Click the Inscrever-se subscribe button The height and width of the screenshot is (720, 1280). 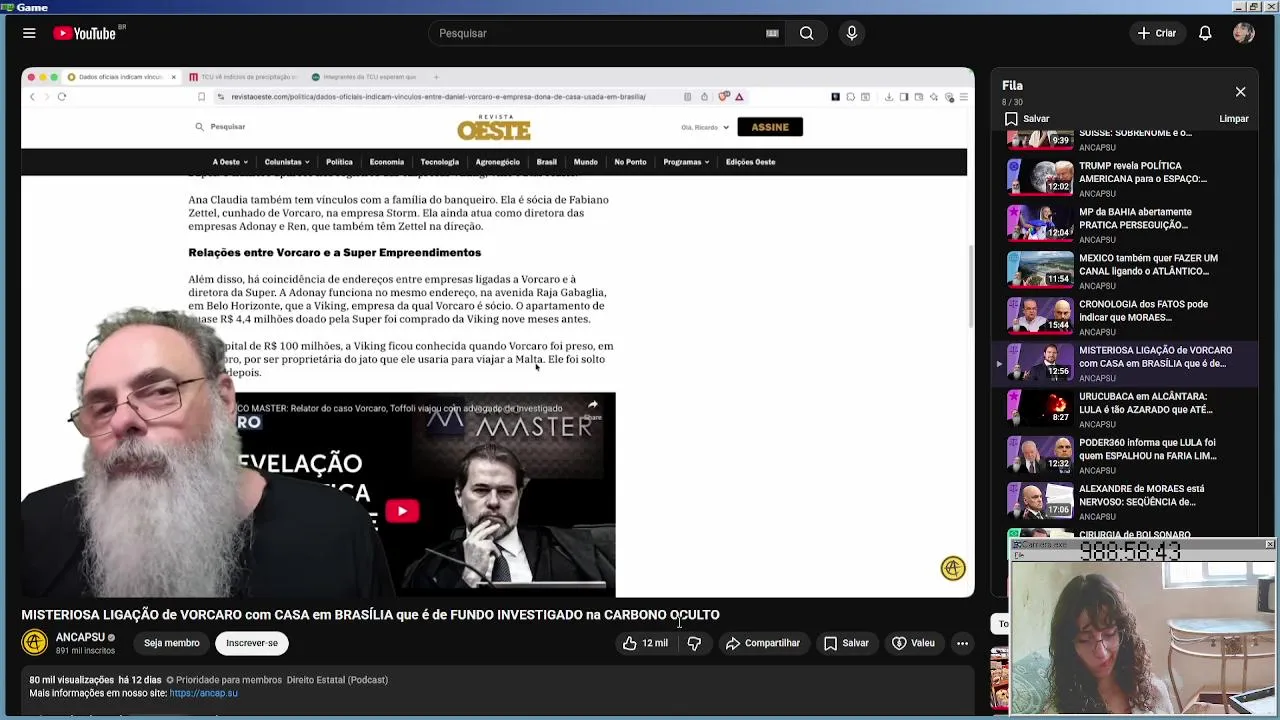pyautogui.click(x=252, y=643)
